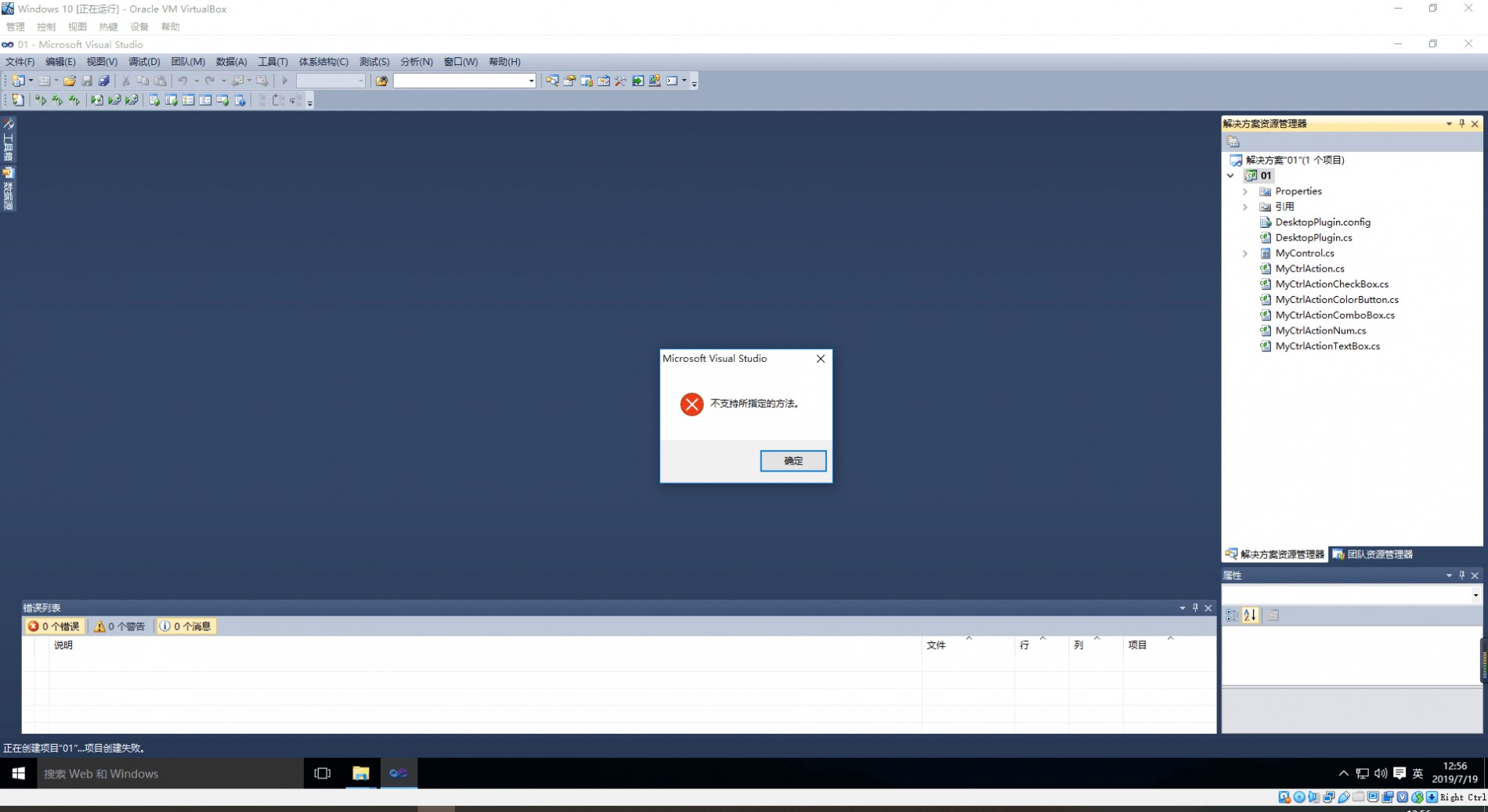Expand the 引用 references node
The image size is (1488, 812).
coord(1245,207)
